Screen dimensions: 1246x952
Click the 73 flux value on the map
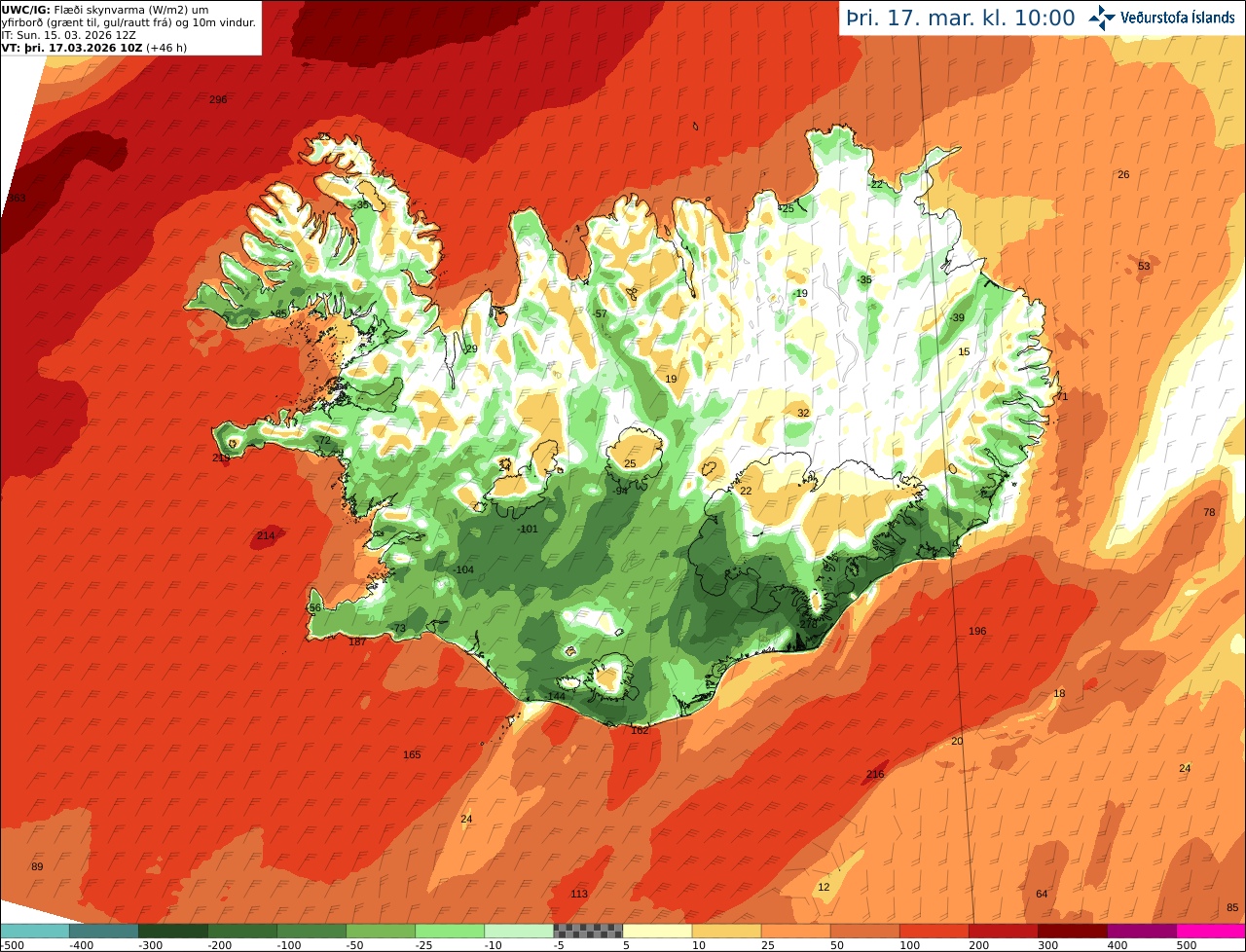tap(399, 628)
